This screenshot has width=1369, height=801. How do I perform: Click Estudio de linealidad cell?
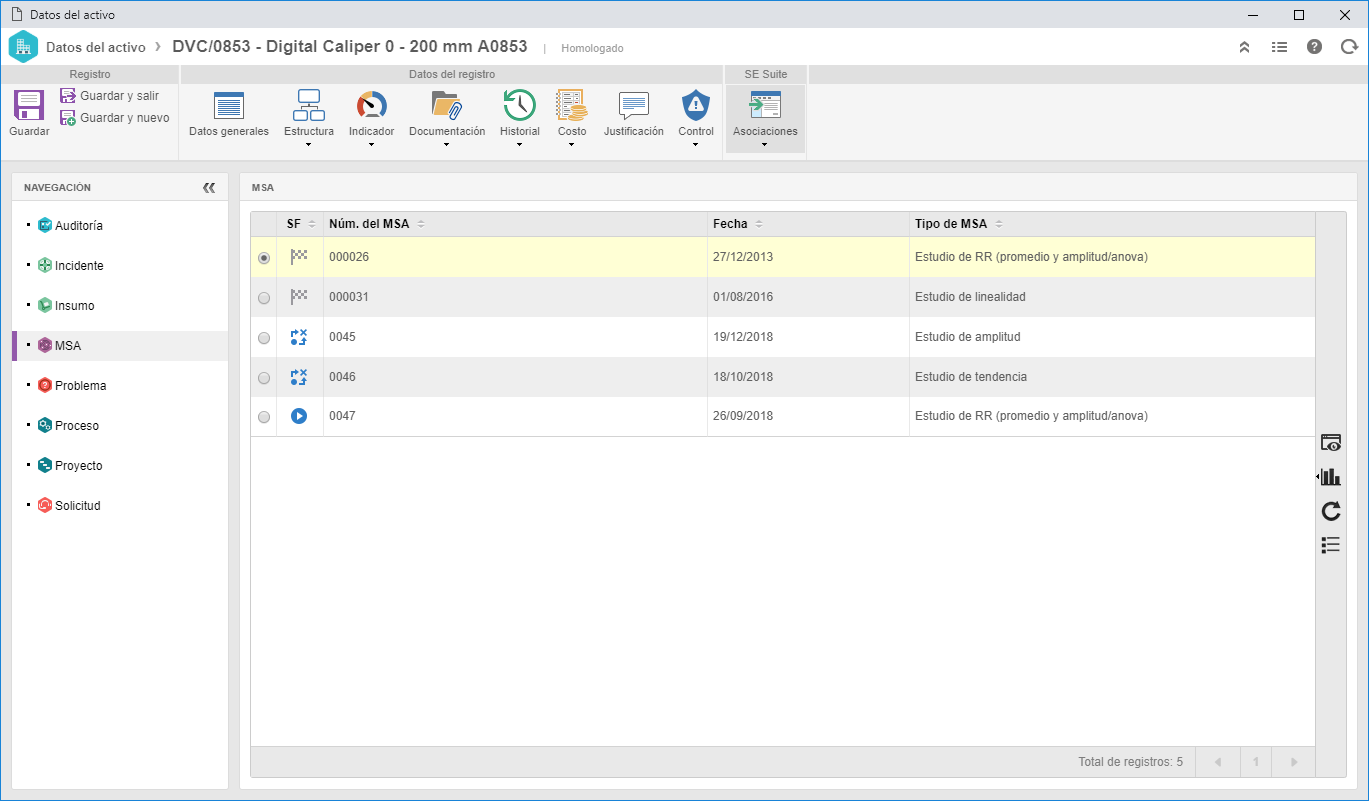tap(1112, 297)
